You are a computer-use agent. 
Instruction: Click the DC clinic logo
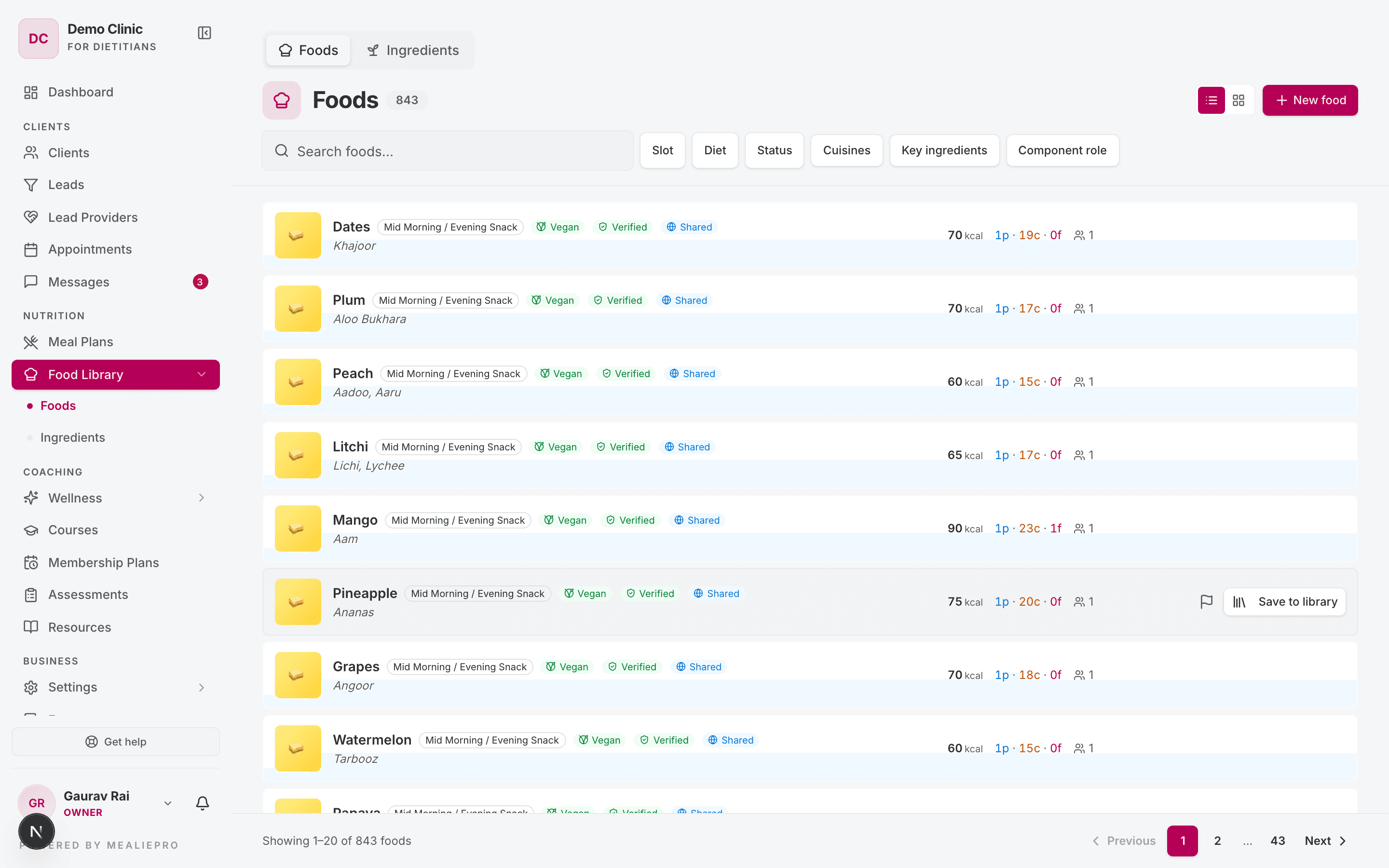click(x=39, y=39)
